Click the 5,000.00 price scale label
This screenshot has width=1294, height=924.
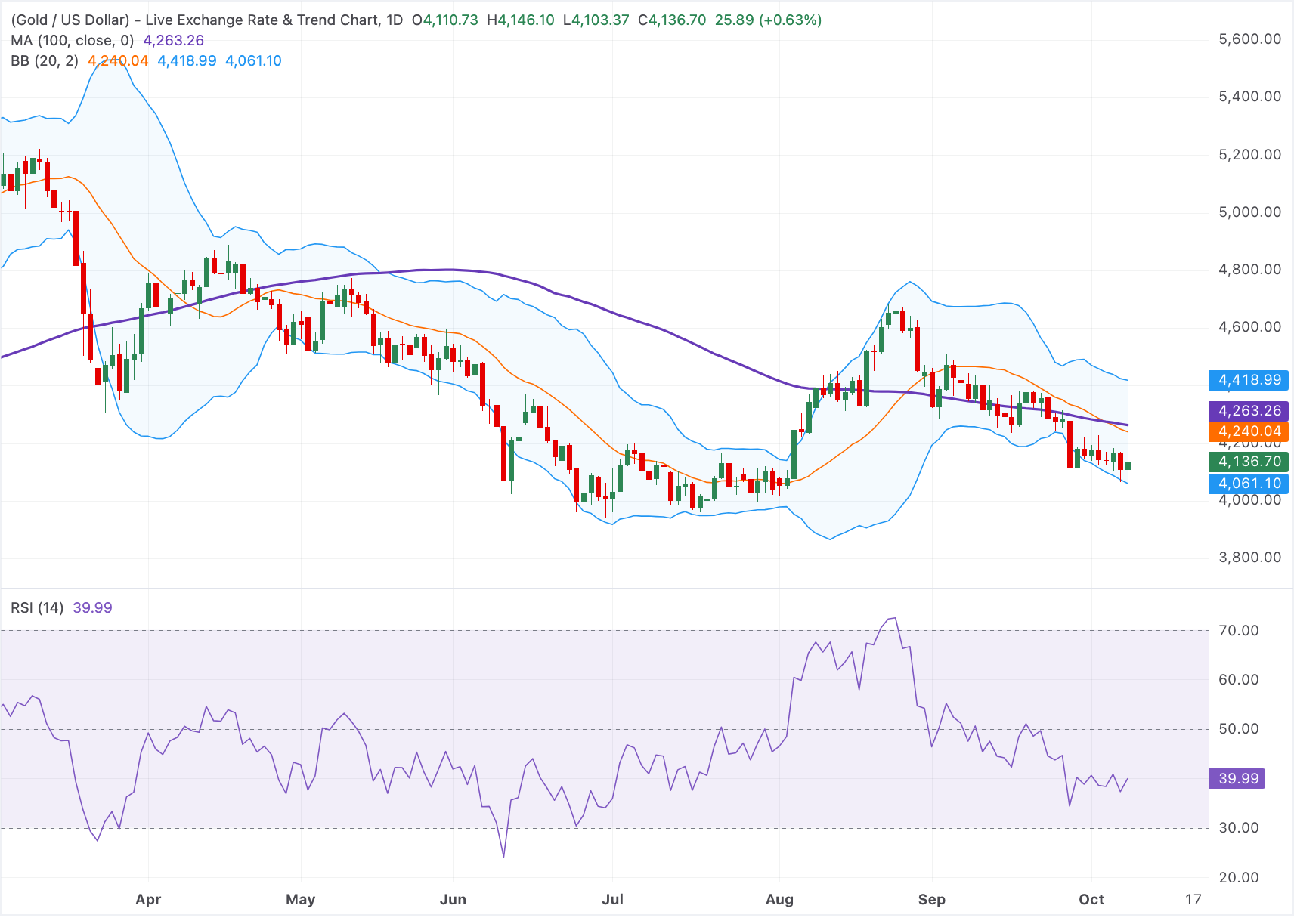coord(1250,212)
